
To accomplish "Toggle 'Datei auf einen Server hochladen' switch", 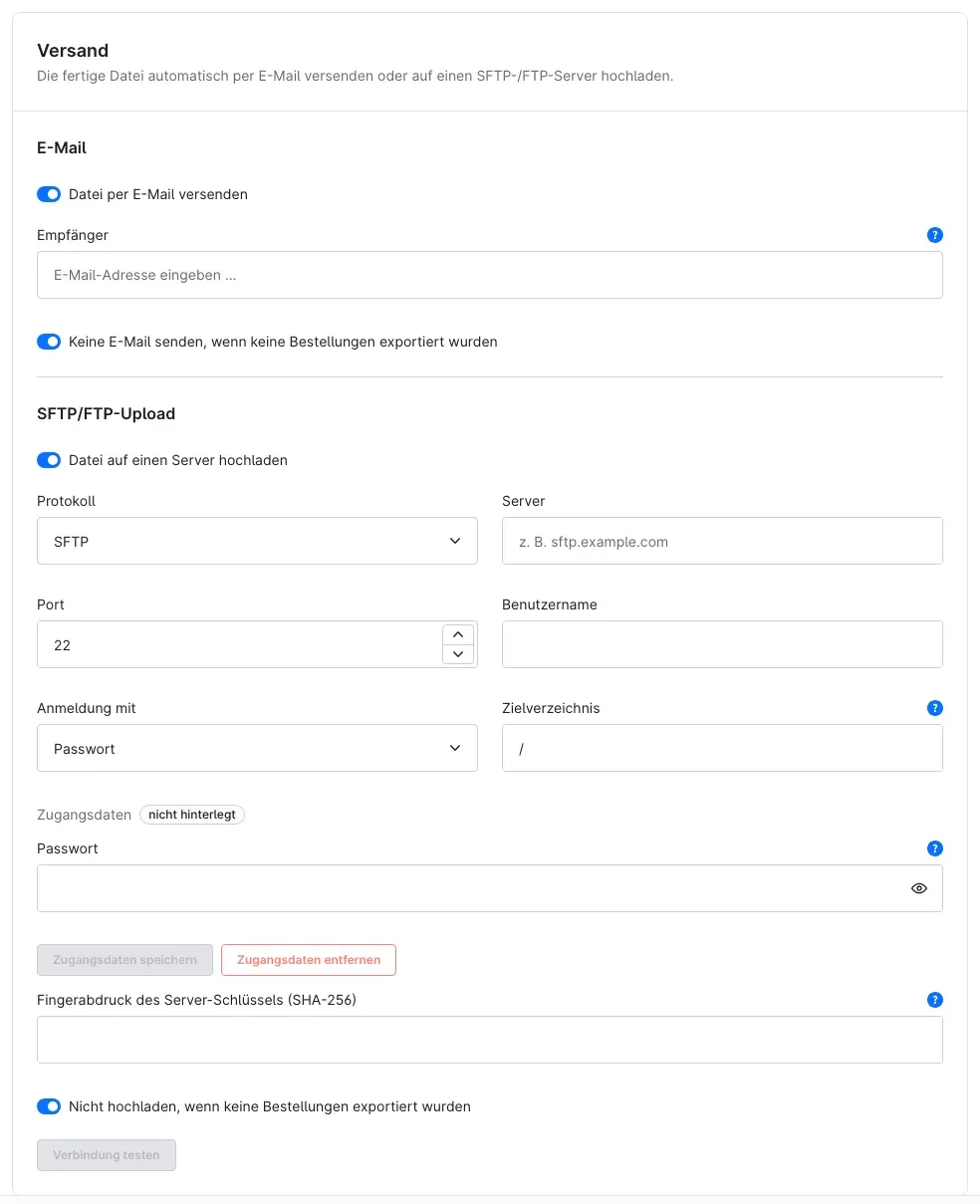I will click(x=49, y=460).
